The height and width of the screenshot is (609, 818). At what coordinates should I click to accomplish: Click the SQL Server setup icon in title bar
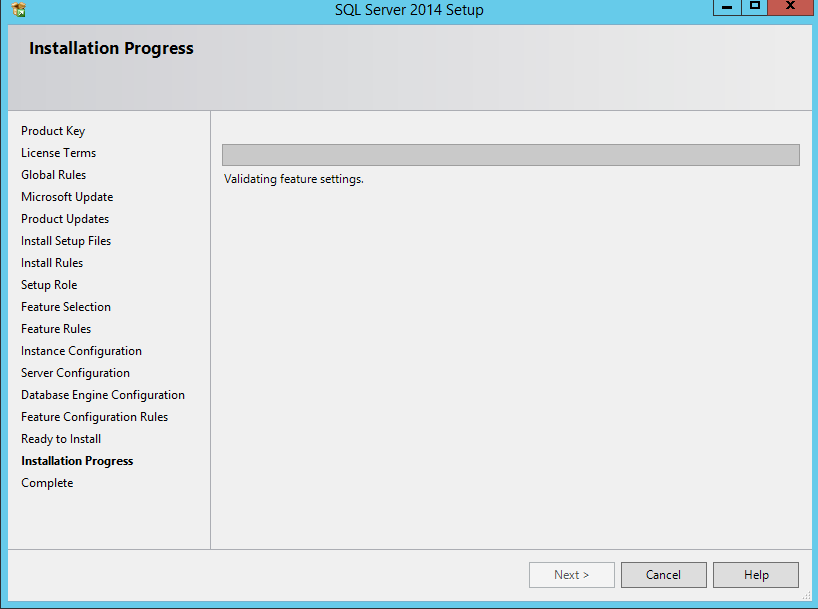click(19, 9)
